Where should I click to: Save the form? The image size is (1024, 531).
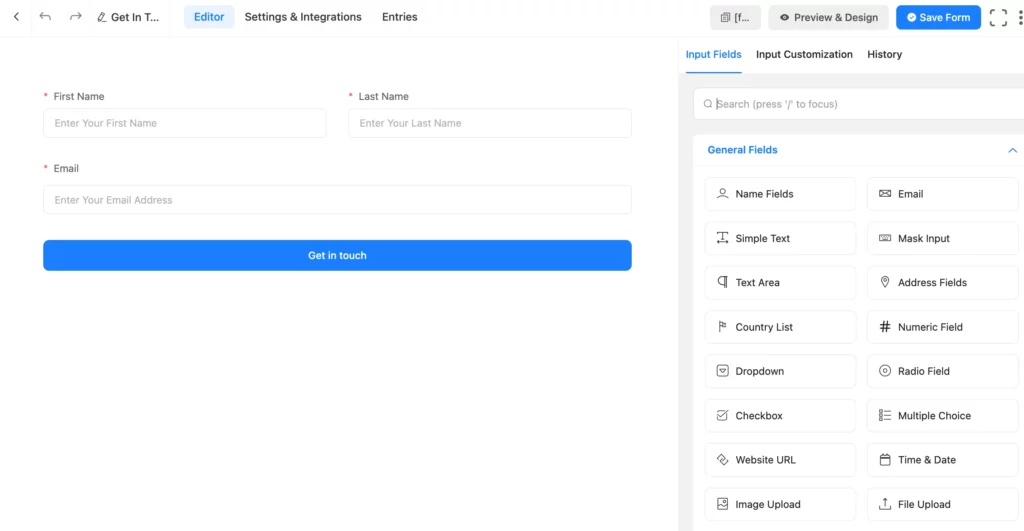(938, 18)
